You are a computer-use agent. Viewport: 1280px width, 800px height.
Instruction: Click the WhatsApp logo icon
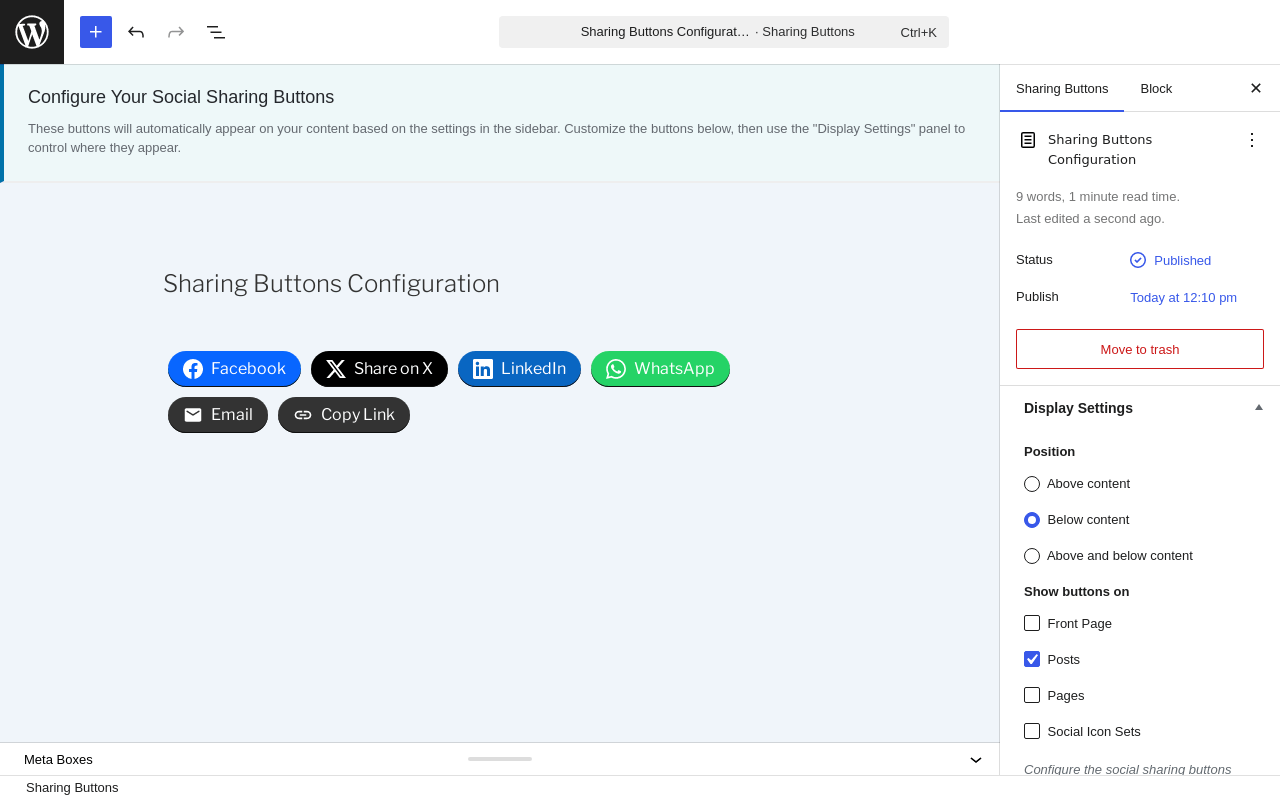click(x=616, y=369)
